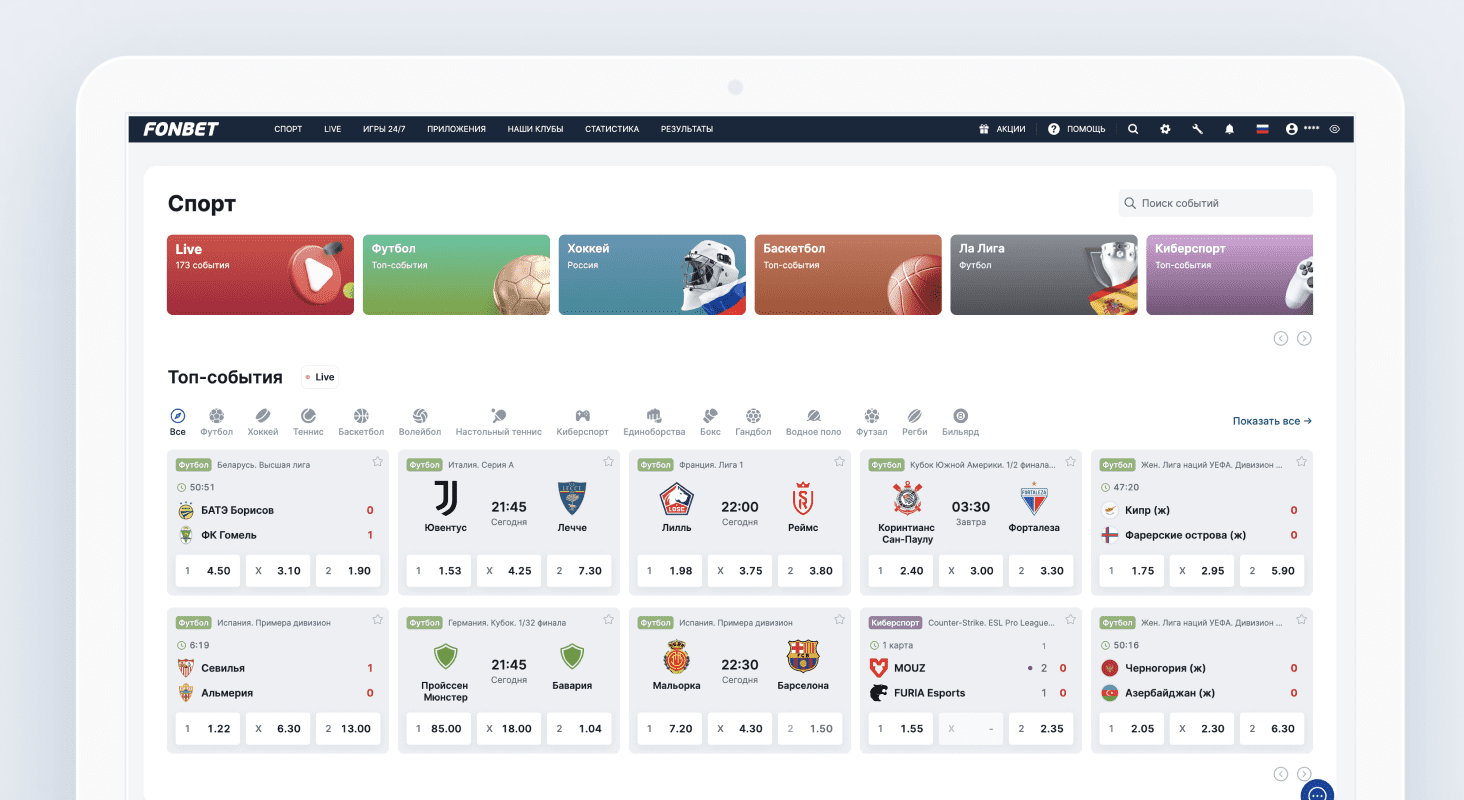Select the Бильярд sport filter icon
The image size is (1464, 800).
pyautogui.click(x=960, y=416)
